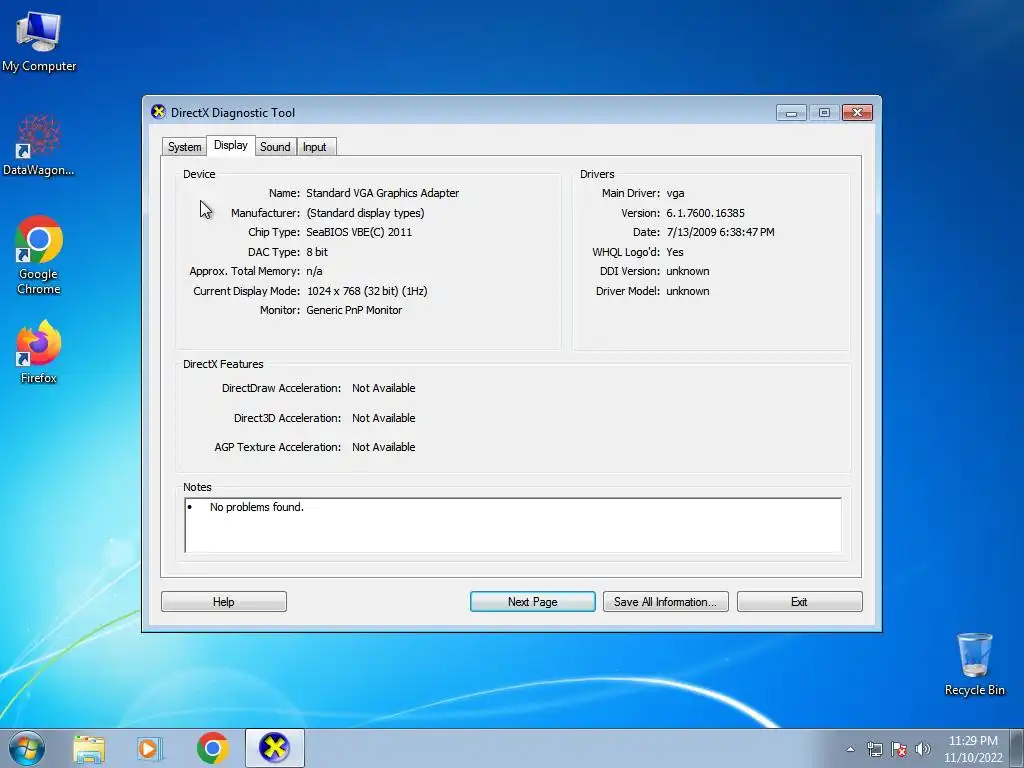Open Windows Media Player from the taskbar
Image resolution: width=1024 pixels, height=768 pixels.
(150, 748)
